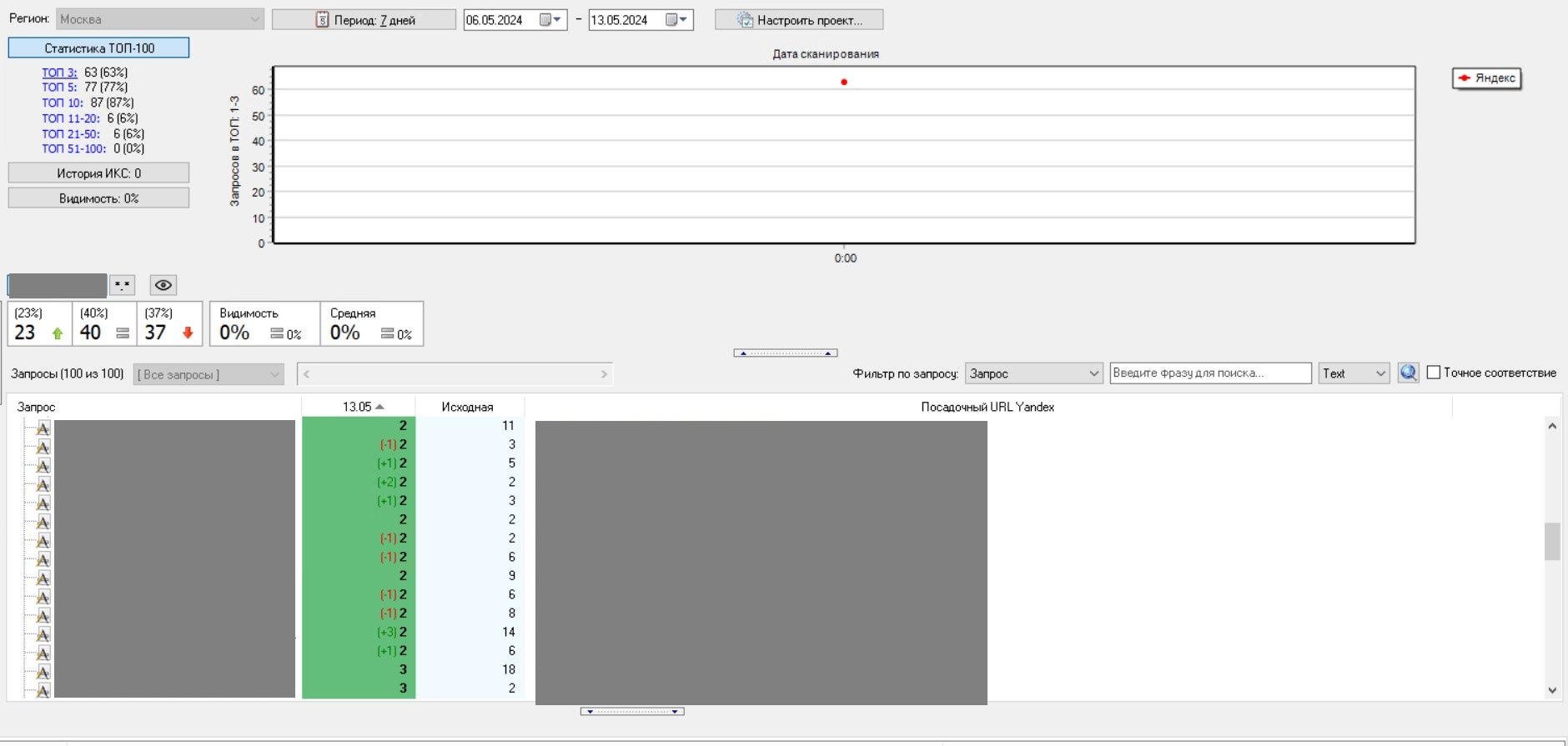Click the Статистика ТОП-100 button
This screenshot has height=746, width=1568.
[99, 48]
